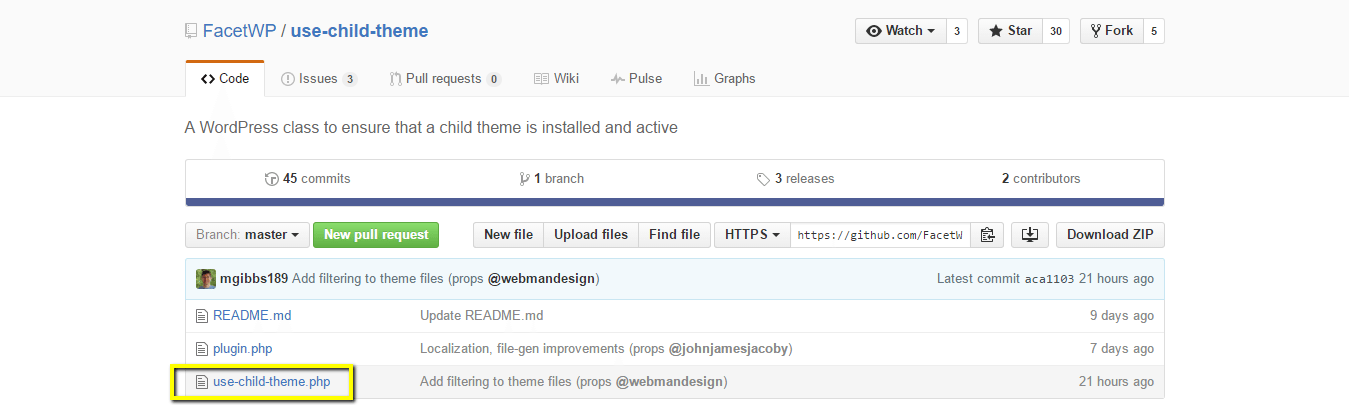
Task: Click the repository book icon beside FacetWP
Action: tap(191, 31)
